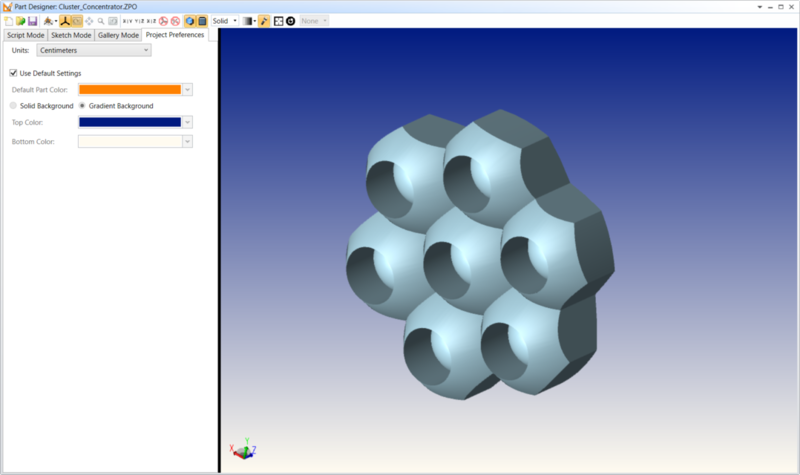800x475 pixels.
Task: Click the dark blue Top Color swatch
Action: tap(130, 122)
